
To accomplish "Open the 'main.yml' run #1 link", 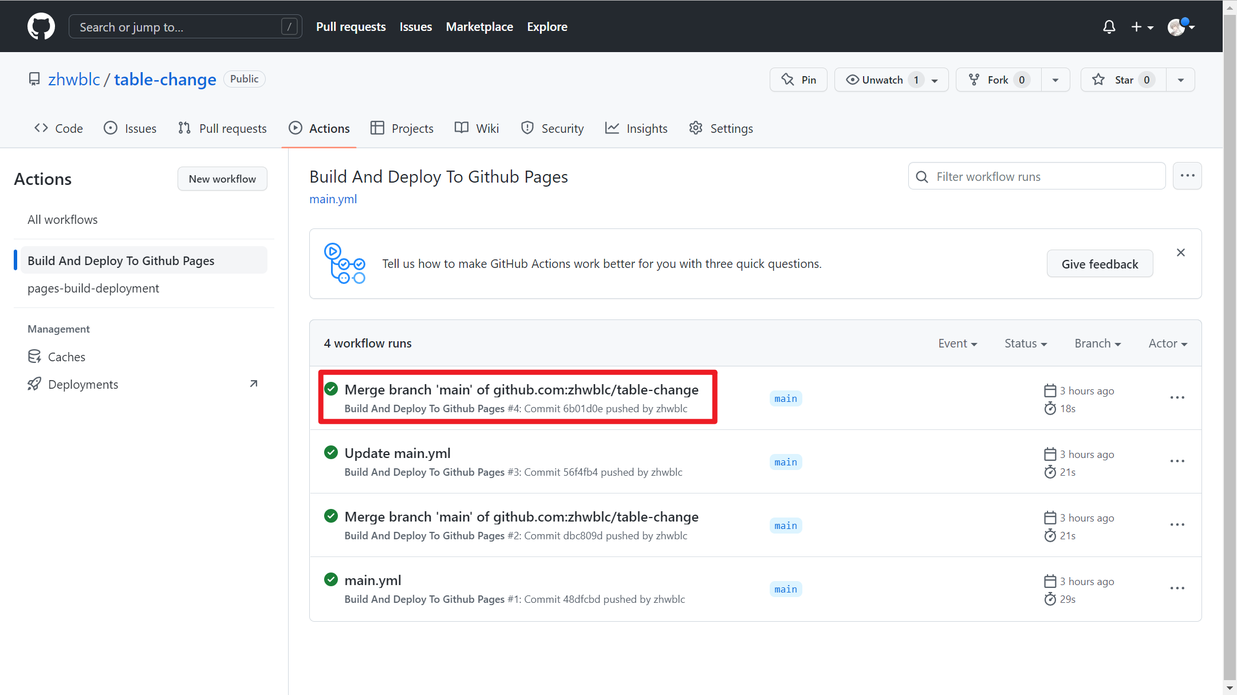I will click(x=372, y=580).
